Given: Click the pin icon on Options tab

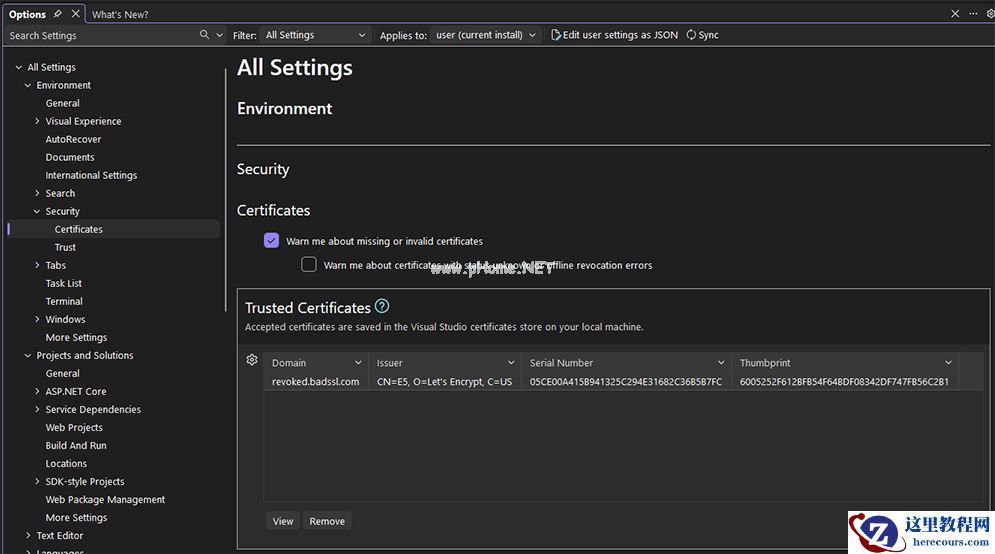Looking at the screenshot, I should [58, 14].
